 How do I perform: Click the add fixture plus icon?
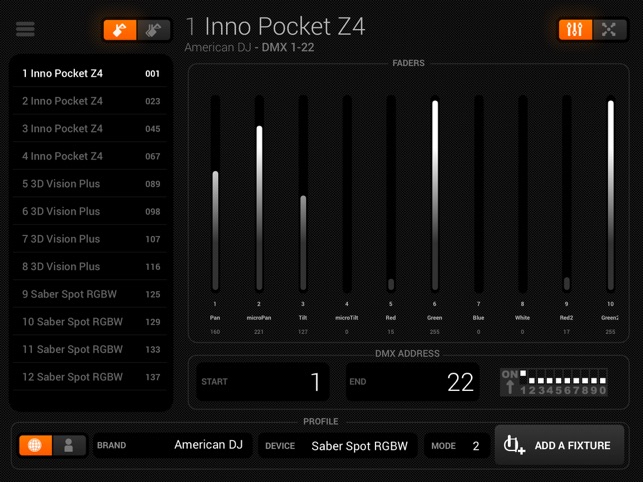[514, 445]
